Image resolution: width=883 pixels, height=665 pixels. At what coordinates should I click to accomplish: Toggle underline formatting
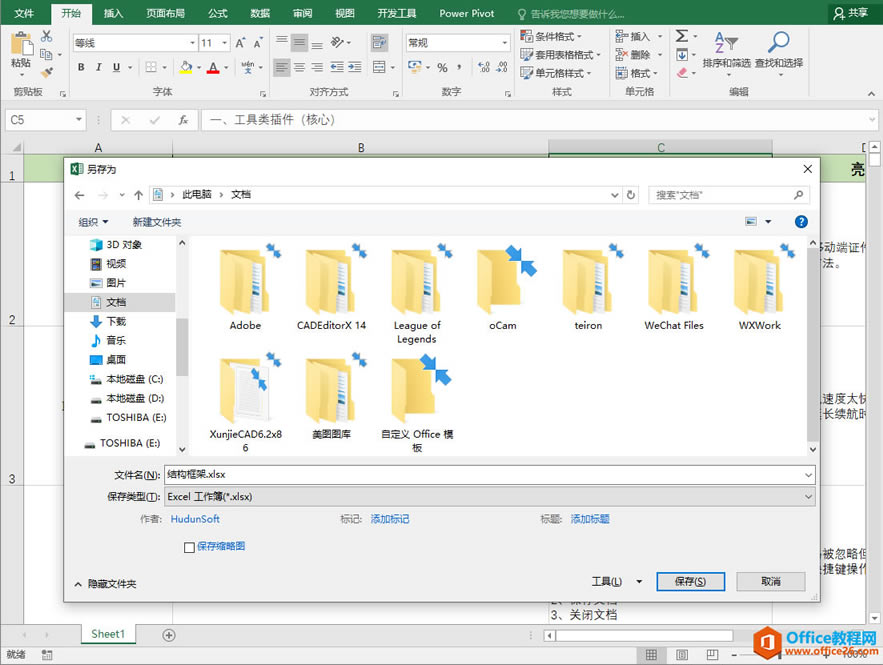[116, 68]
